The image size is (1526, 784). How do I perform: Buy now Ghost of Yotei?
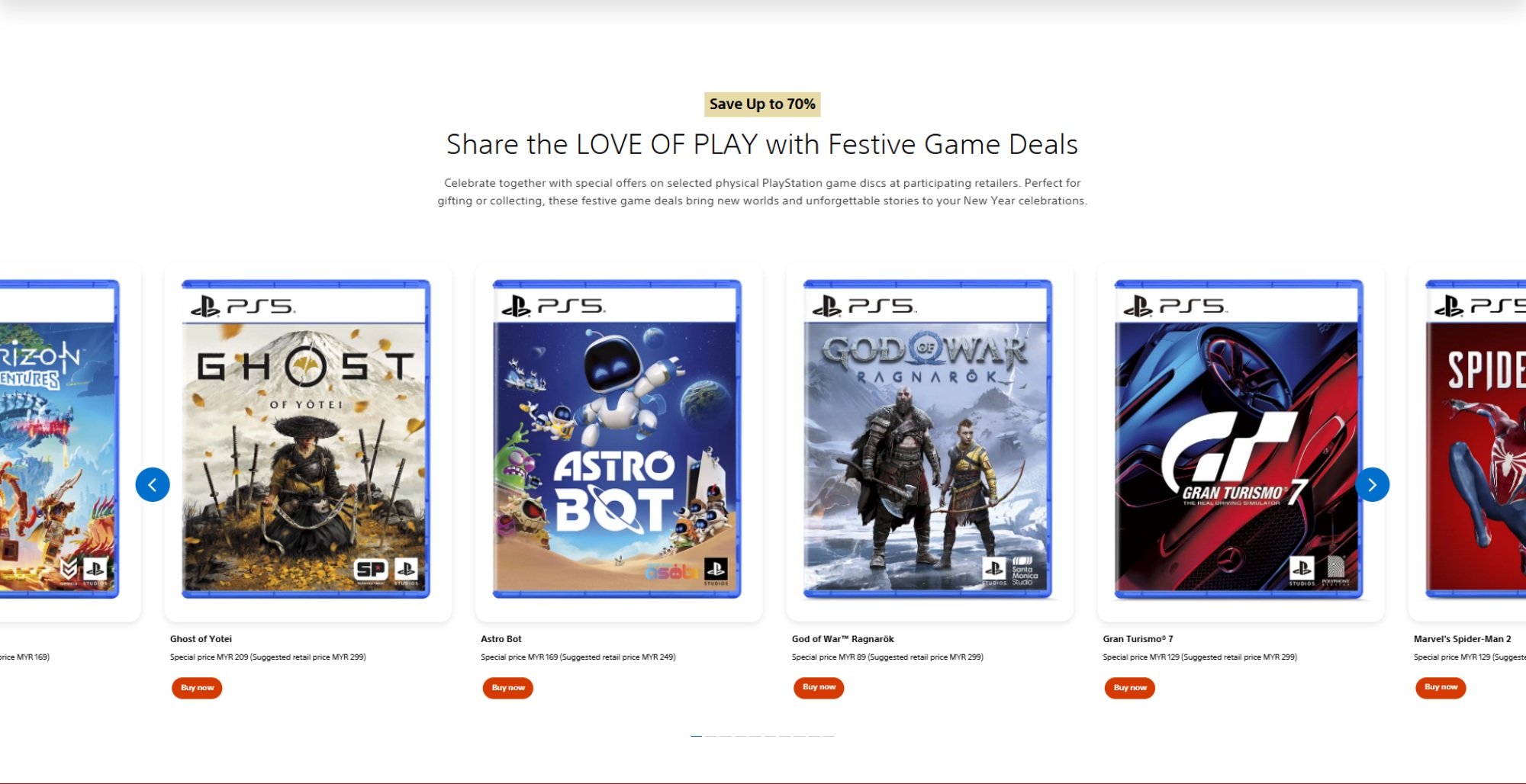(x=197, y=688)
